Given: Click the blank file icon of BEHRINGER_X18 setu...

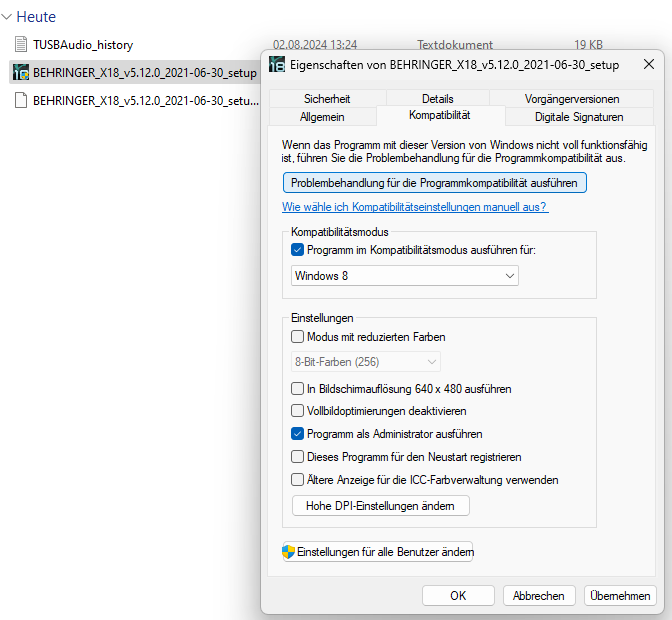Looking at the screenshot, I should [21, 100].
